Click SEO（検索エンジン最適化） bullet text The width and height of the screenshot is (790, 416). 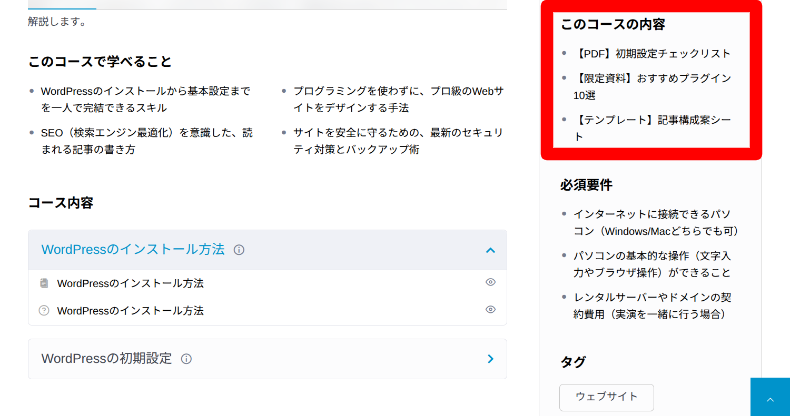coord(147,141)
